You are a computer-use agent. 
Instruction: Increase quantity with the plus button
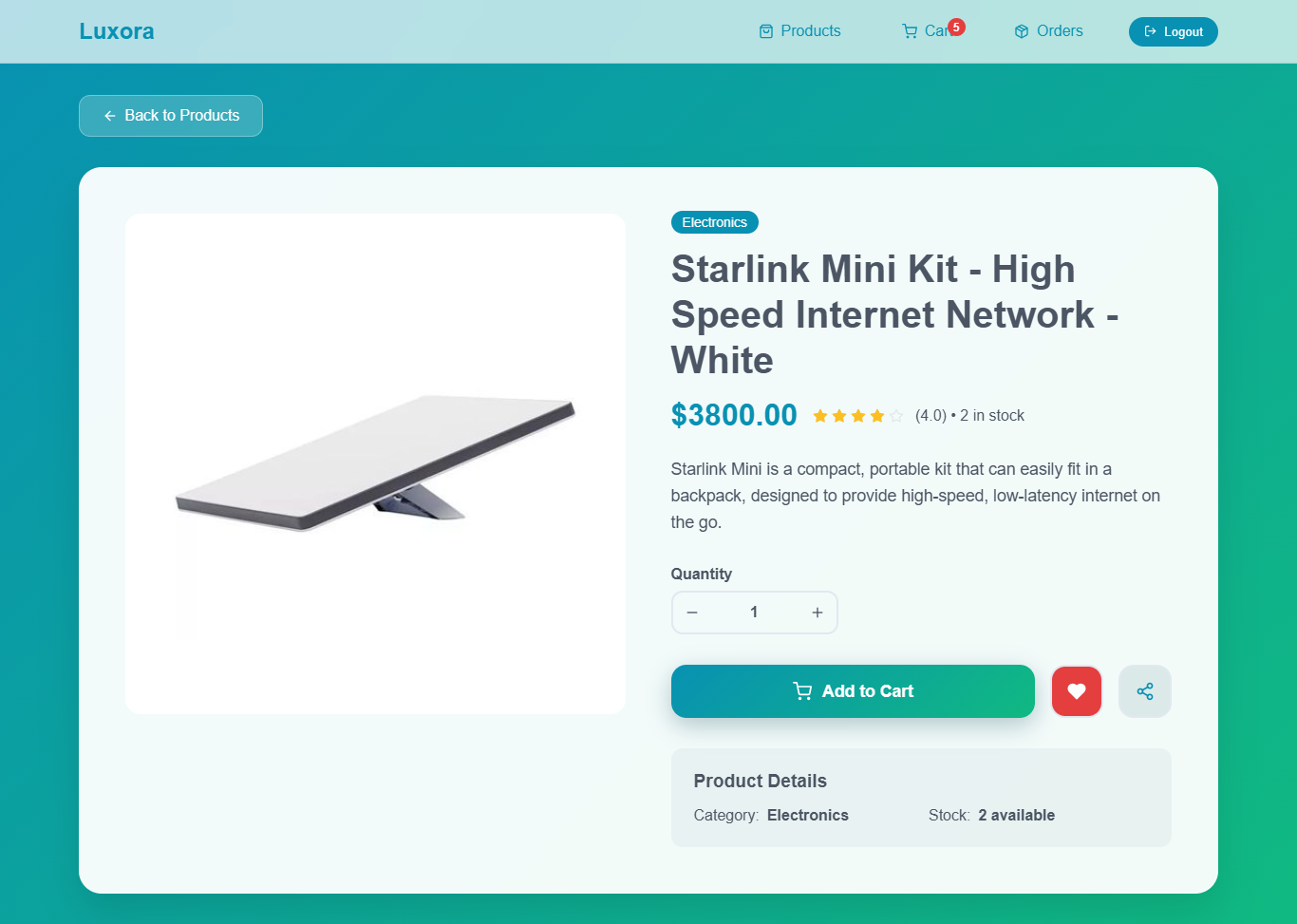coord(817,613)
